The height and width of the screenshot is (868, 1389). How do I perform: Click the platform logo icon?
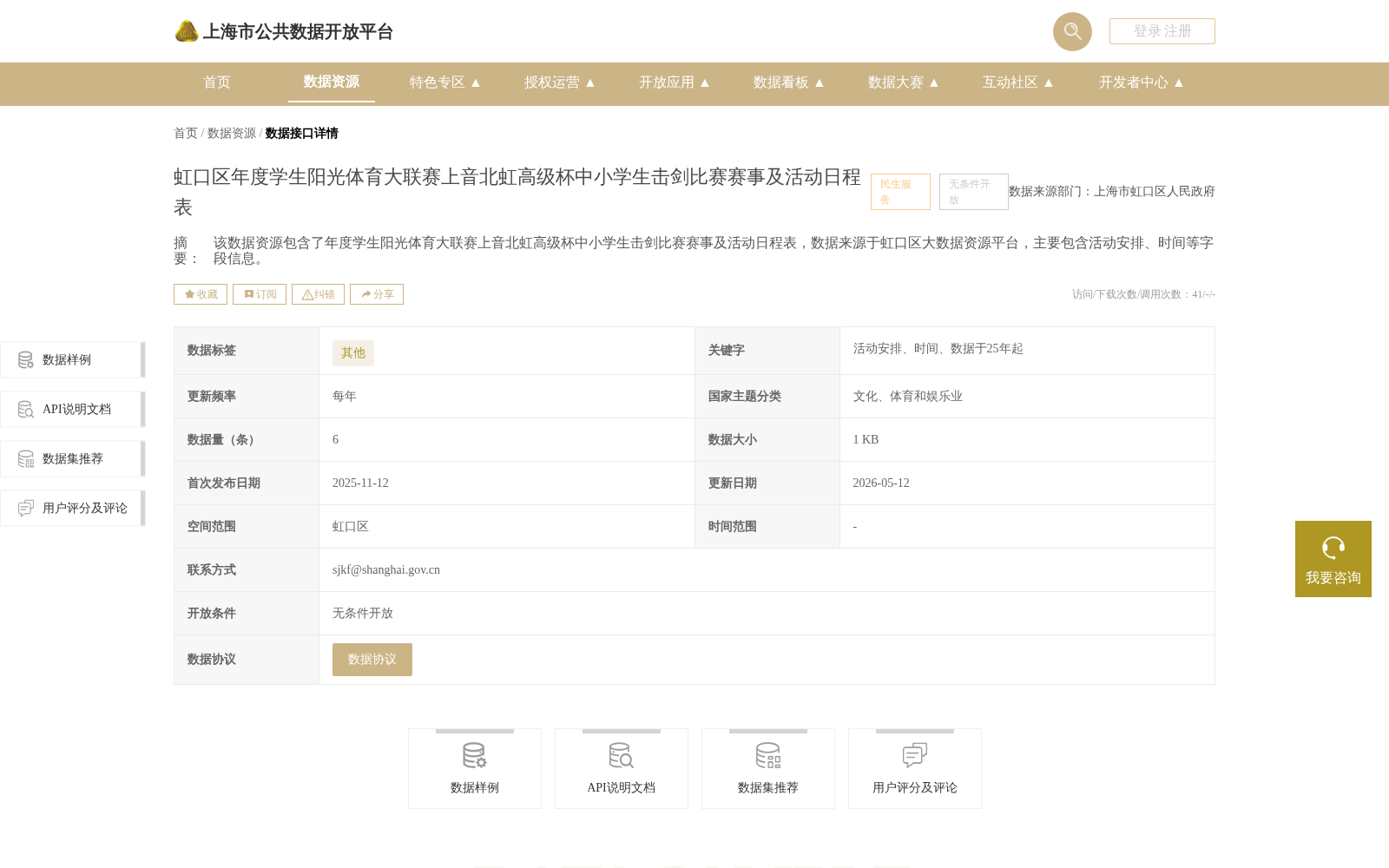coord(187,31)
